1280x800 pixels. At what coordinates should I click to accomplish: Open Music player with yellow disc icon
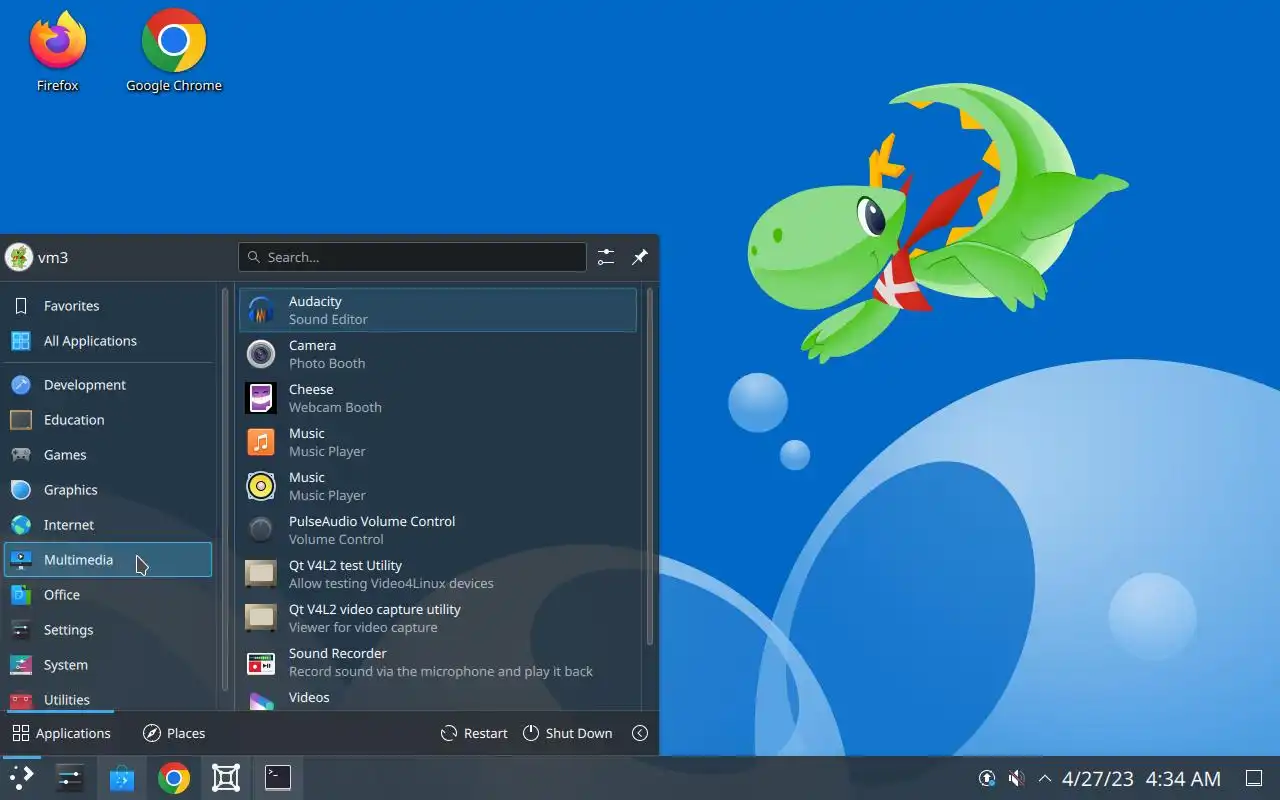point(438,486)
